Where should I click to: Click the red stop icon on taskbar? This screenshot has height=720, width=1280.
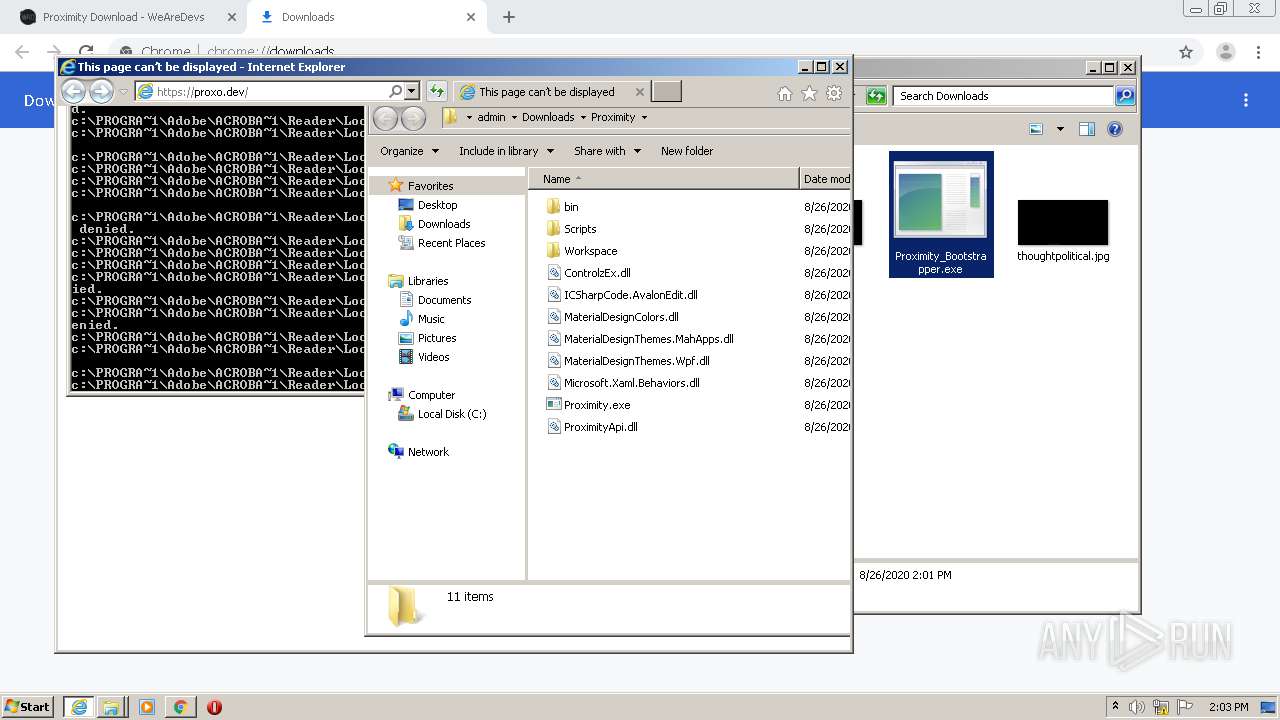pos(214,707)
